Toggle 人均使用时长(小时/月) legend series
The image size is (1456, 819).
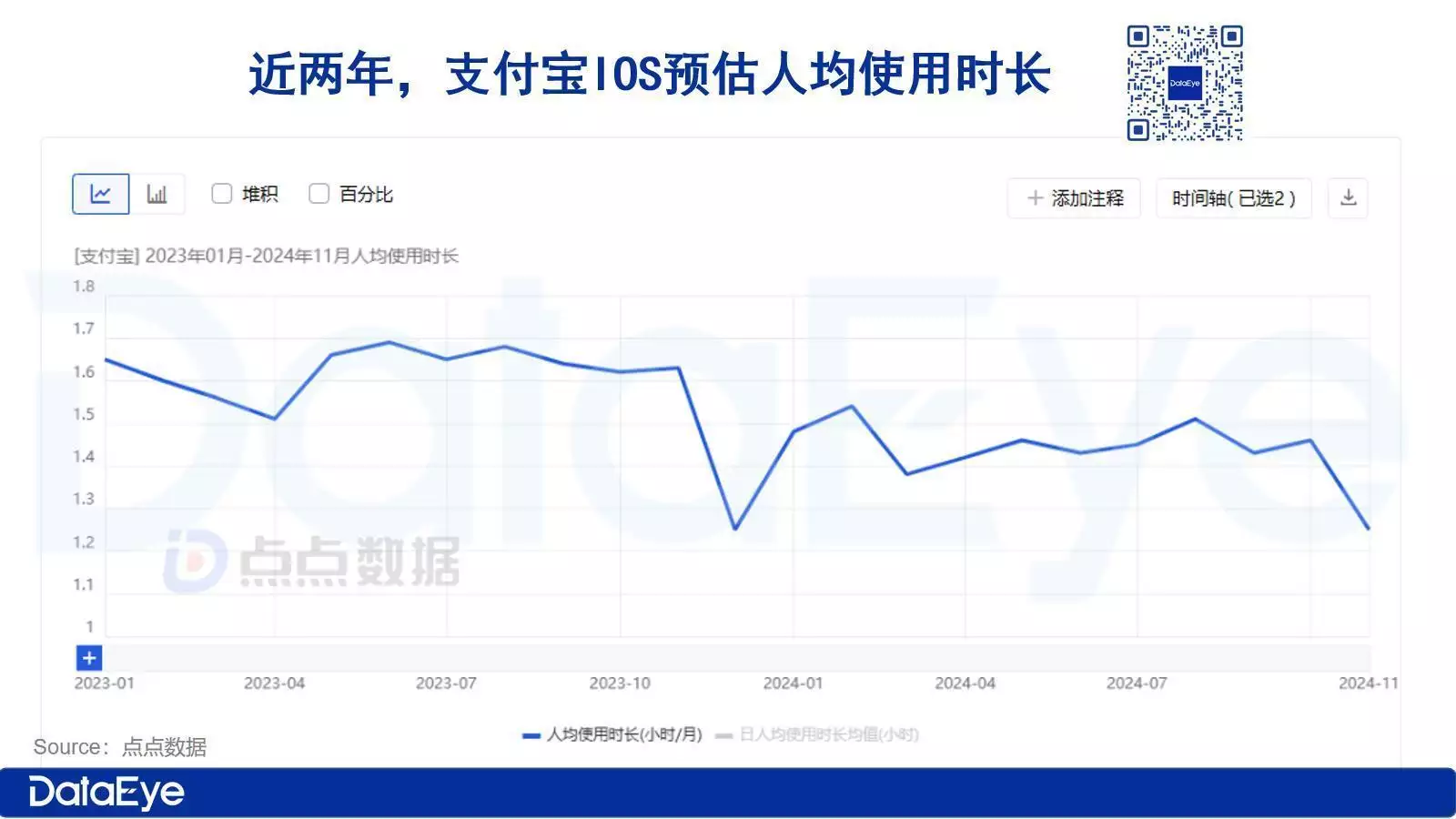click(x=612, y=734)
